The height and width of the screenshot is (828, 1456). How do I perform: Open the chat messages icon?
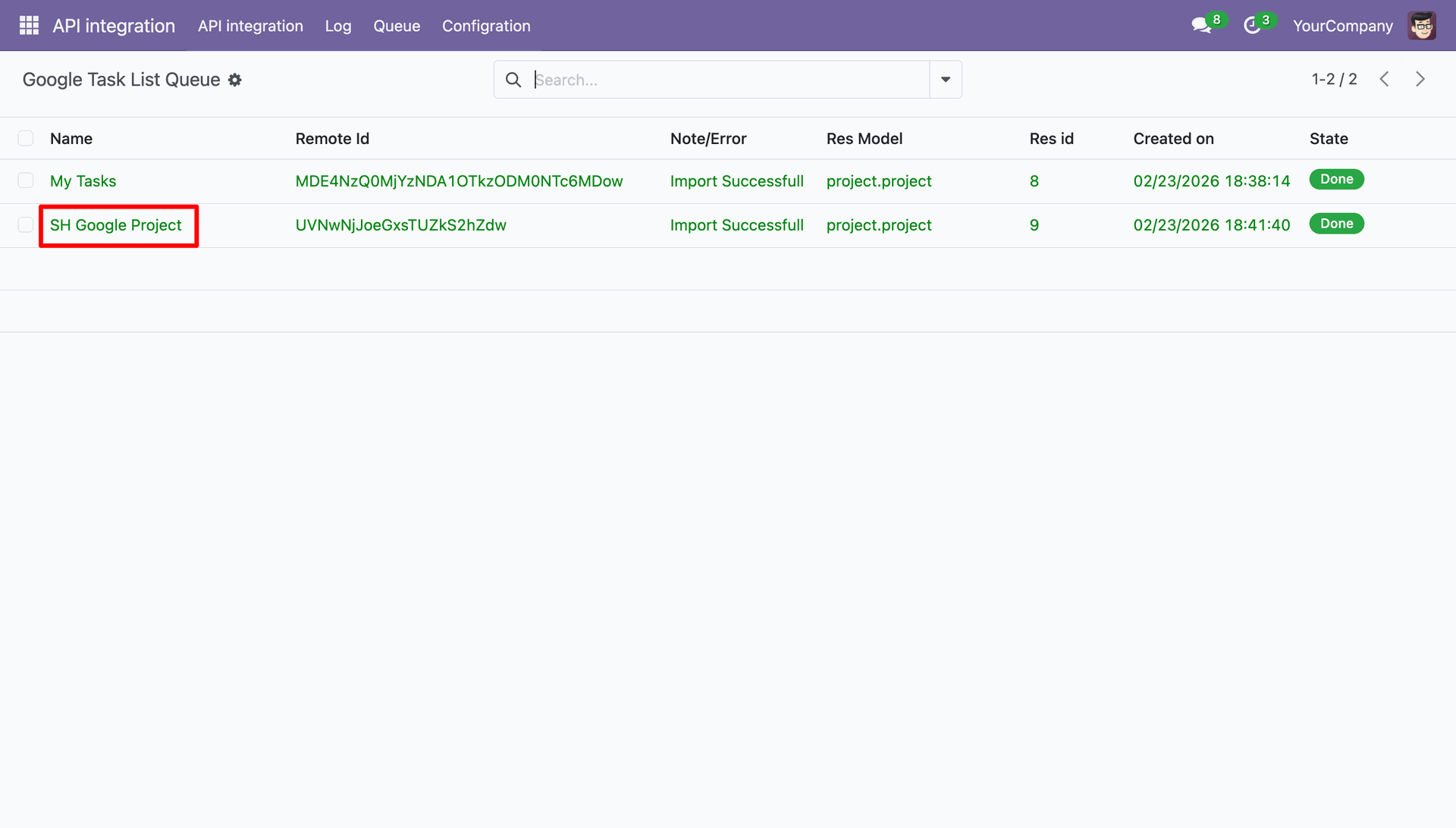point(1201,26)
